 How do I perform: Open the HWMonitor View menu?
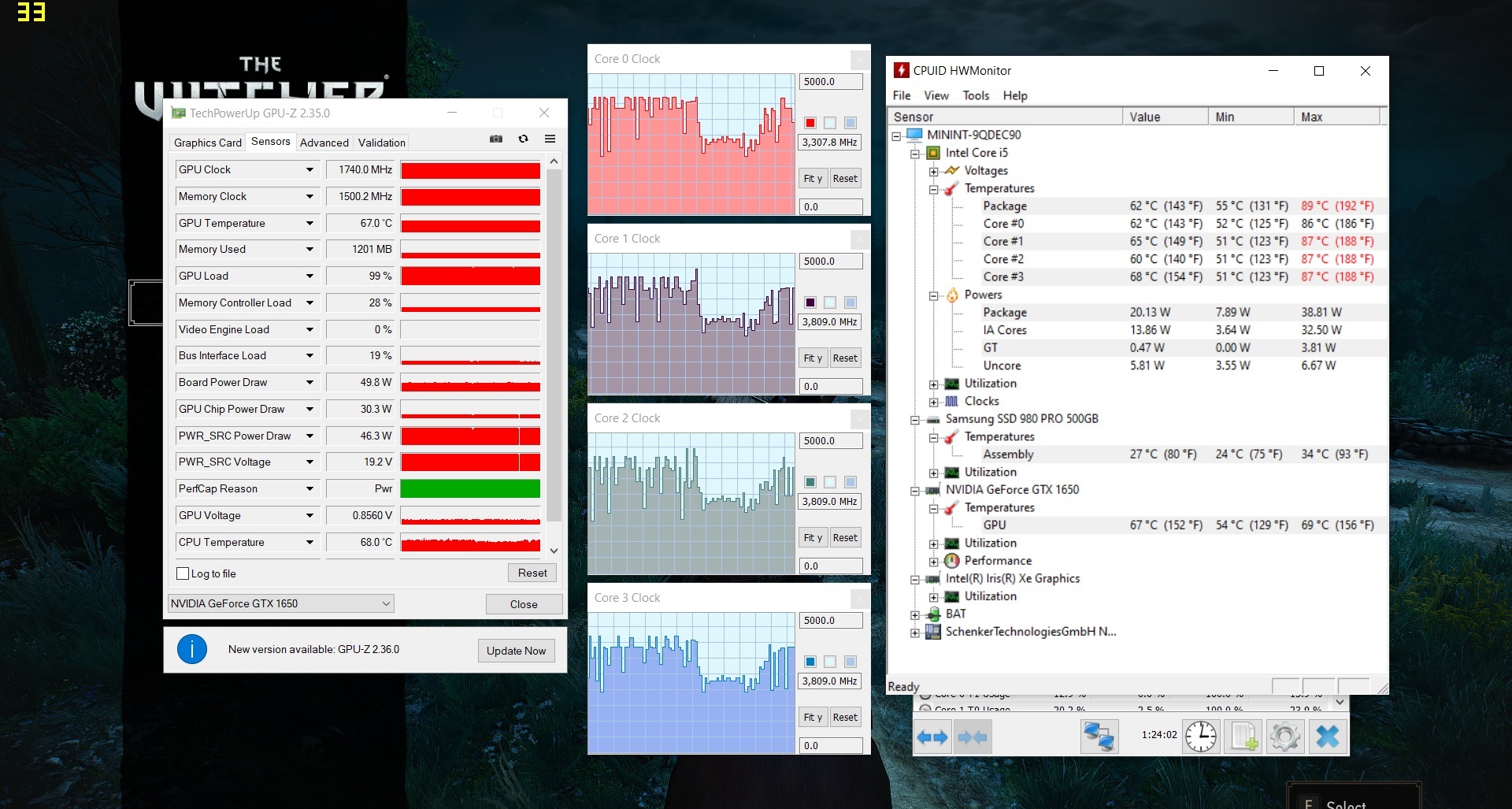936,95
